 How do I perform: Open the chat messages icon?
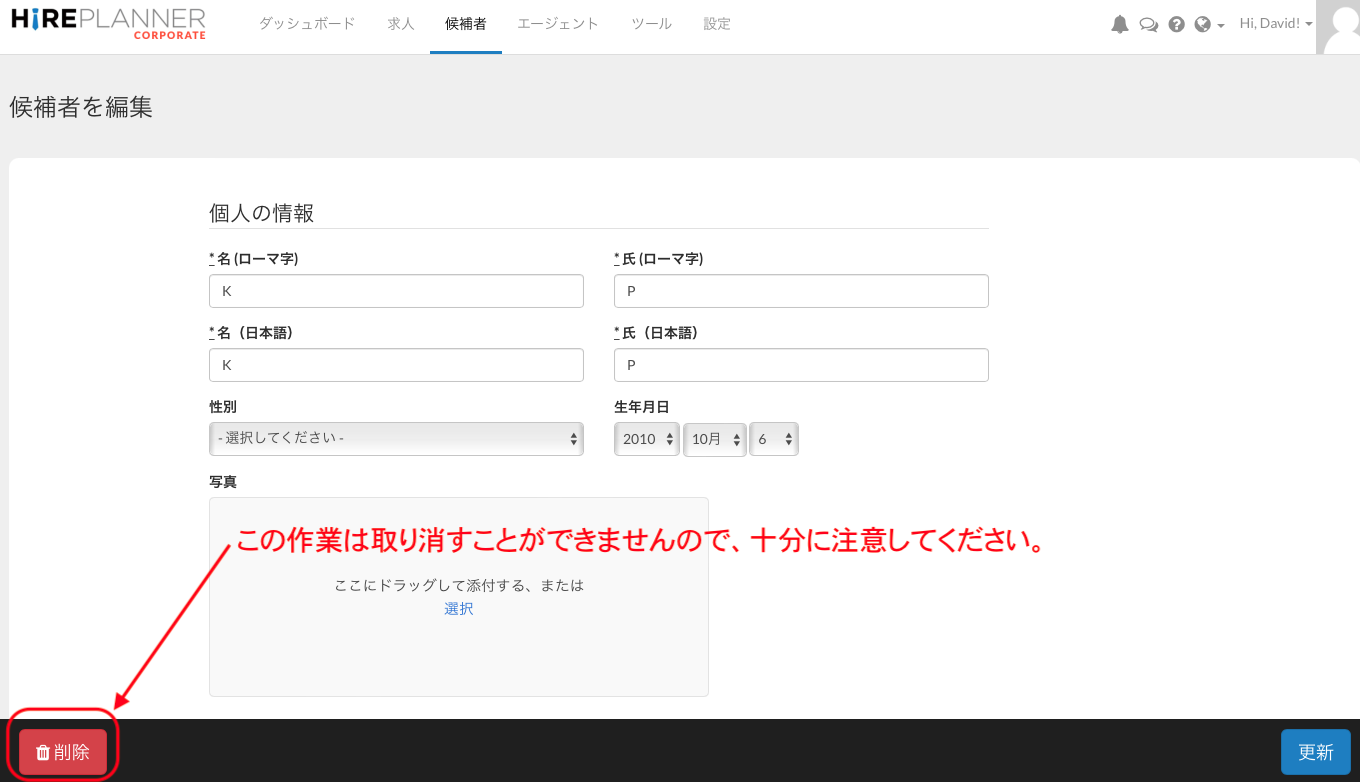point(1149,25)
